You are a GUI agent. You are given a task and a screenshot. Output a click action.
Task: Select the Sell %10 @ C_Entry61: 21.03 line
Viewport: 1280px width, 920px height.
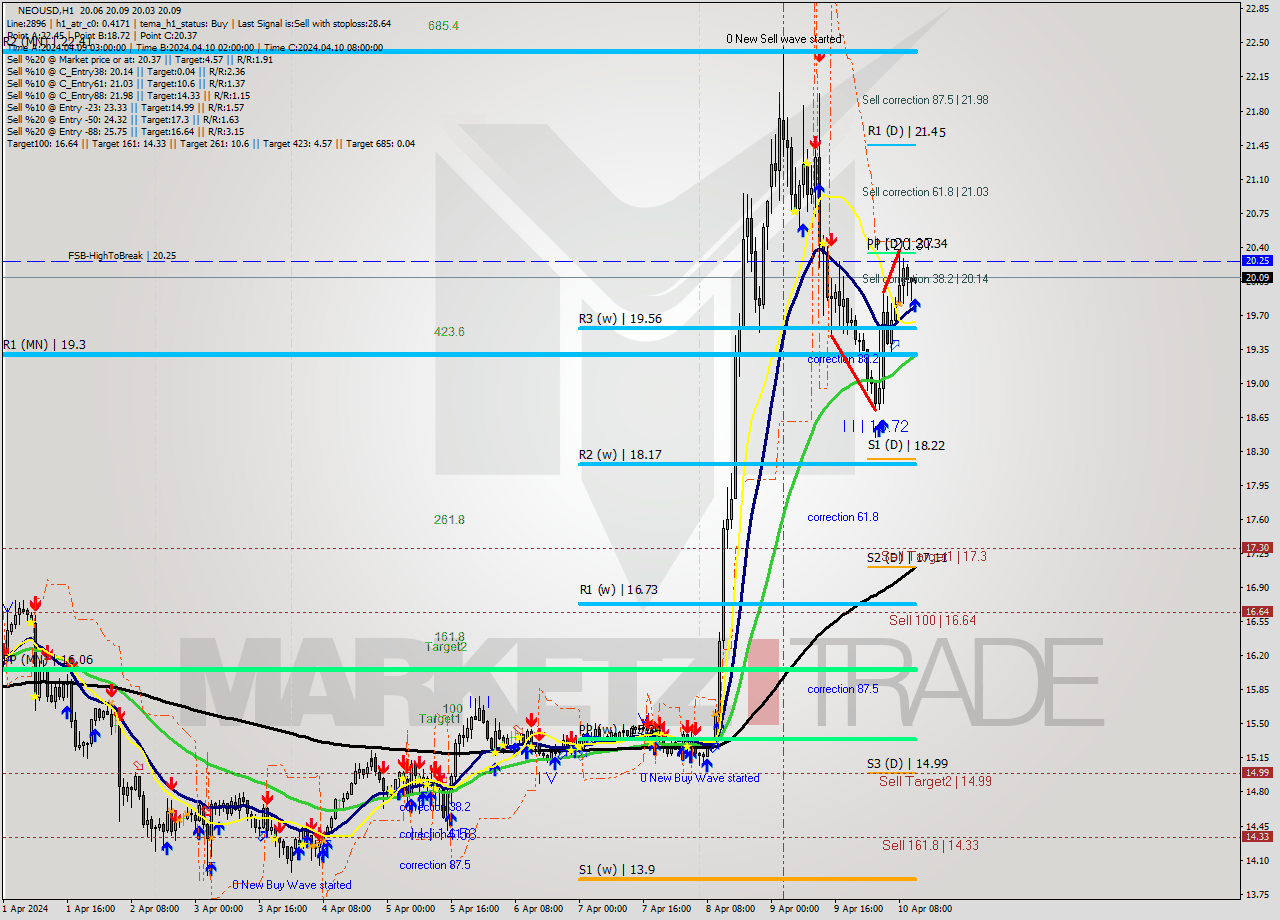tap(126, 83)
